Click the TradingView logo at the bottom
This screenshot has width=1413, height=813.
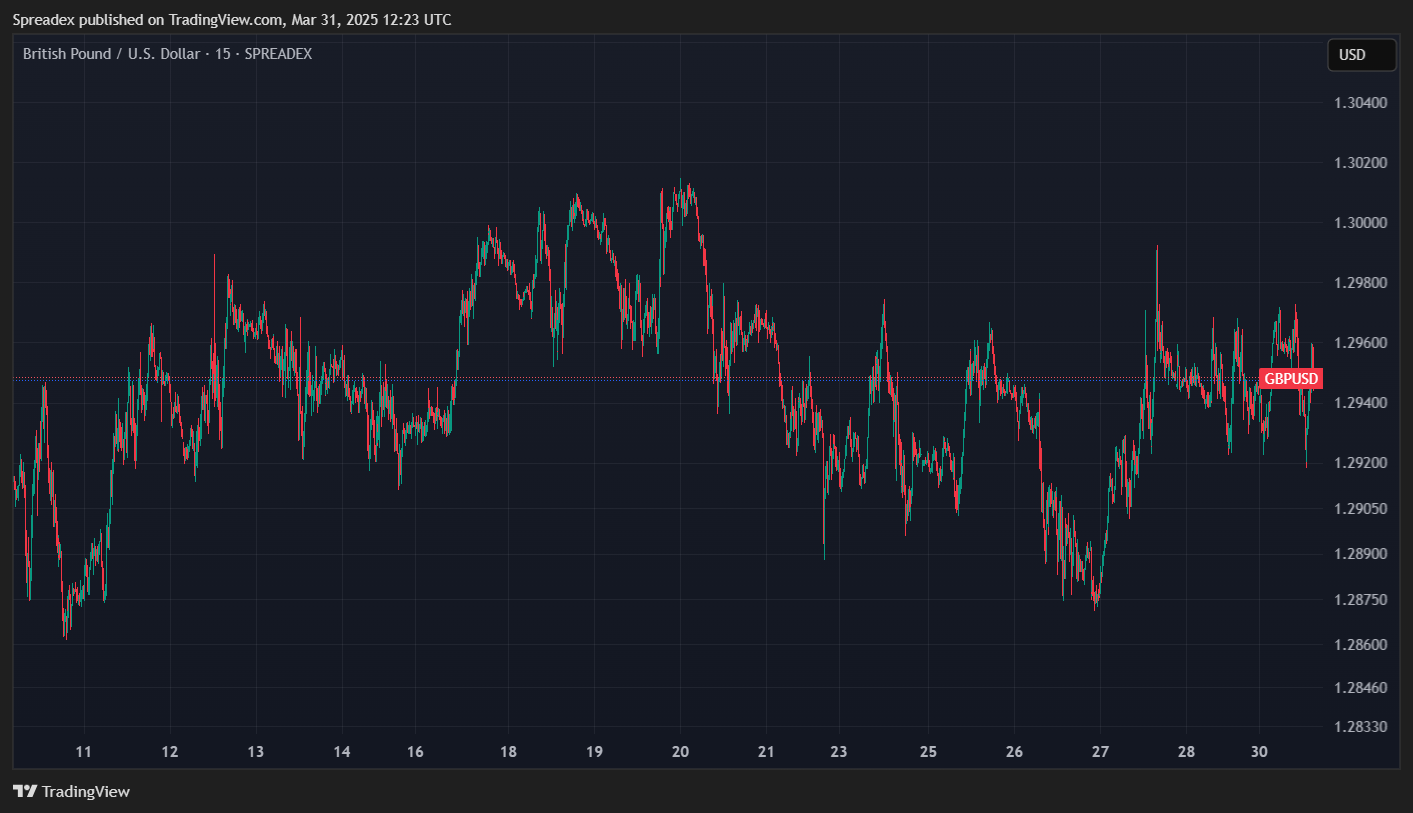point(71,792)
